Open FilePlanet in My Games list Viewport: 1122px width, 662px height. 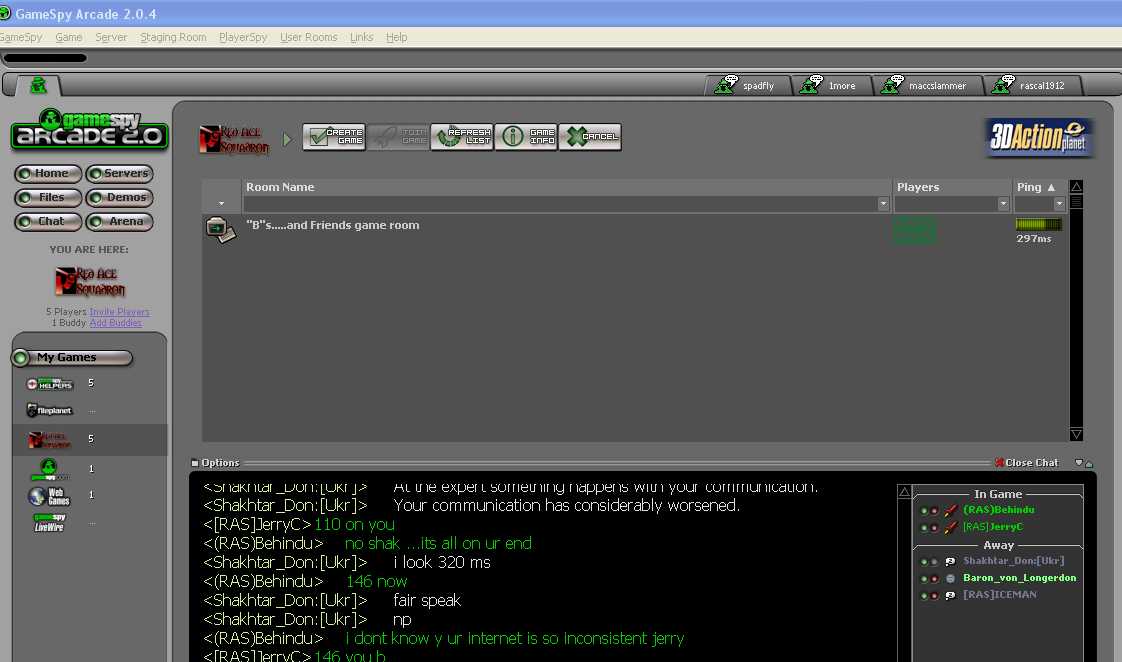tap(49, 410)
